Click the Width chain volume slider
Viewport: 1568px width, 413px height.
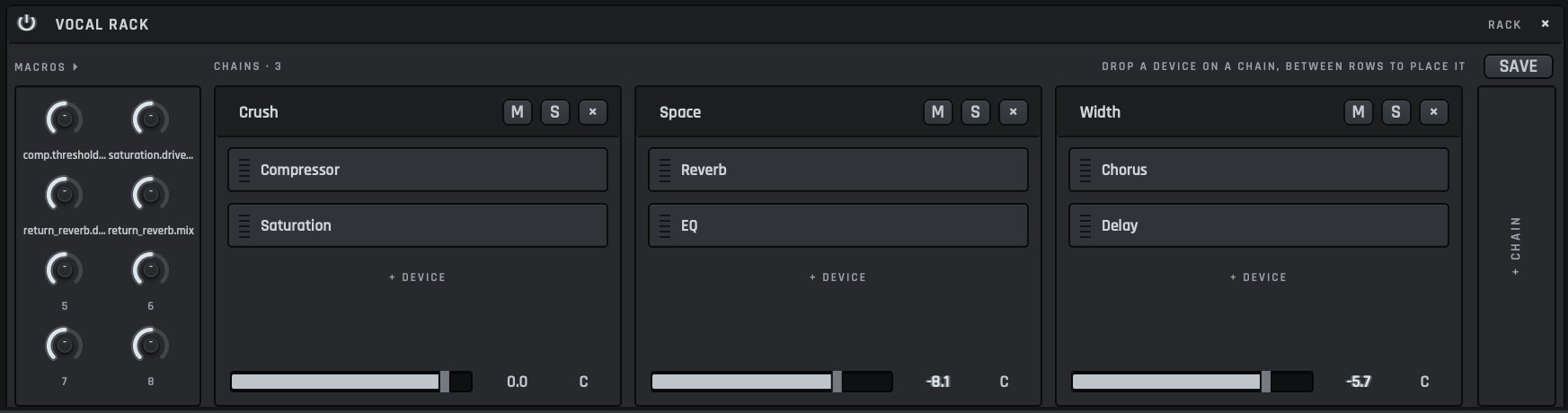1192,382
